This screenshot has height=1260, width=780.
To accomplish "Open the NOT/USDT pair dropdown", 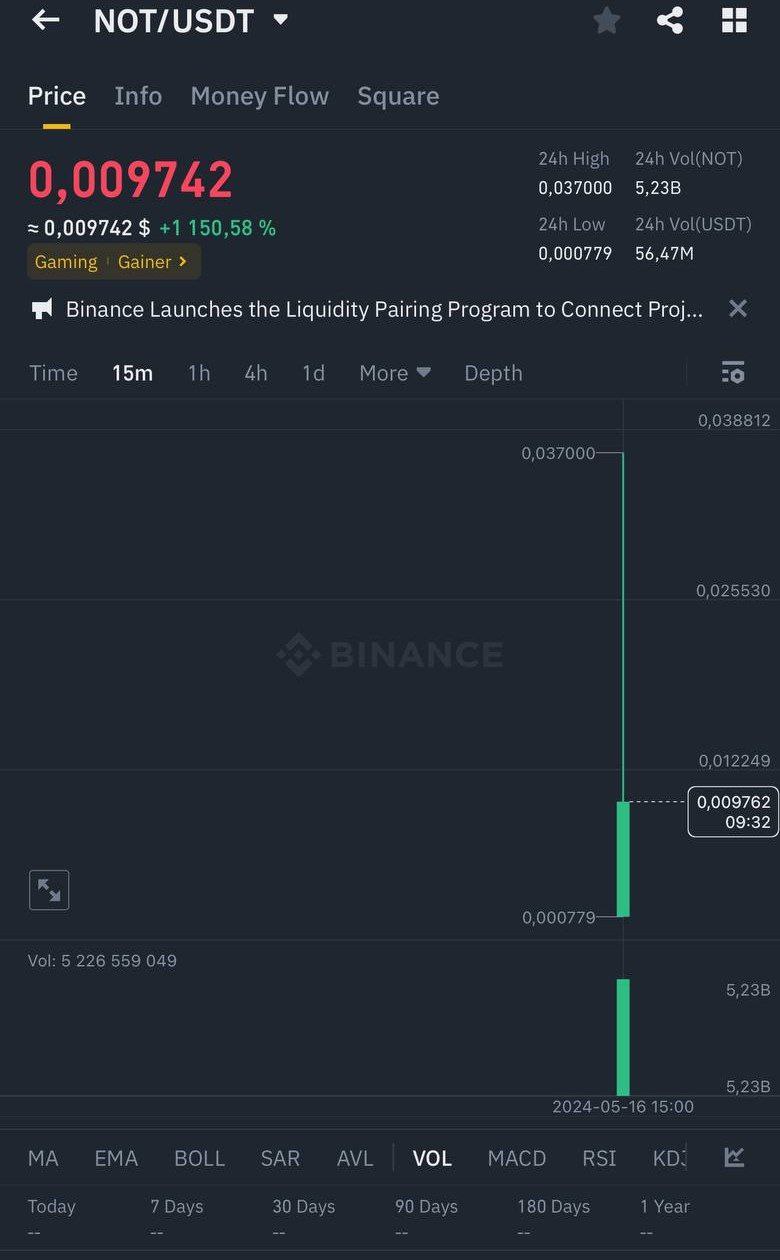I will (x=281, y=19).
